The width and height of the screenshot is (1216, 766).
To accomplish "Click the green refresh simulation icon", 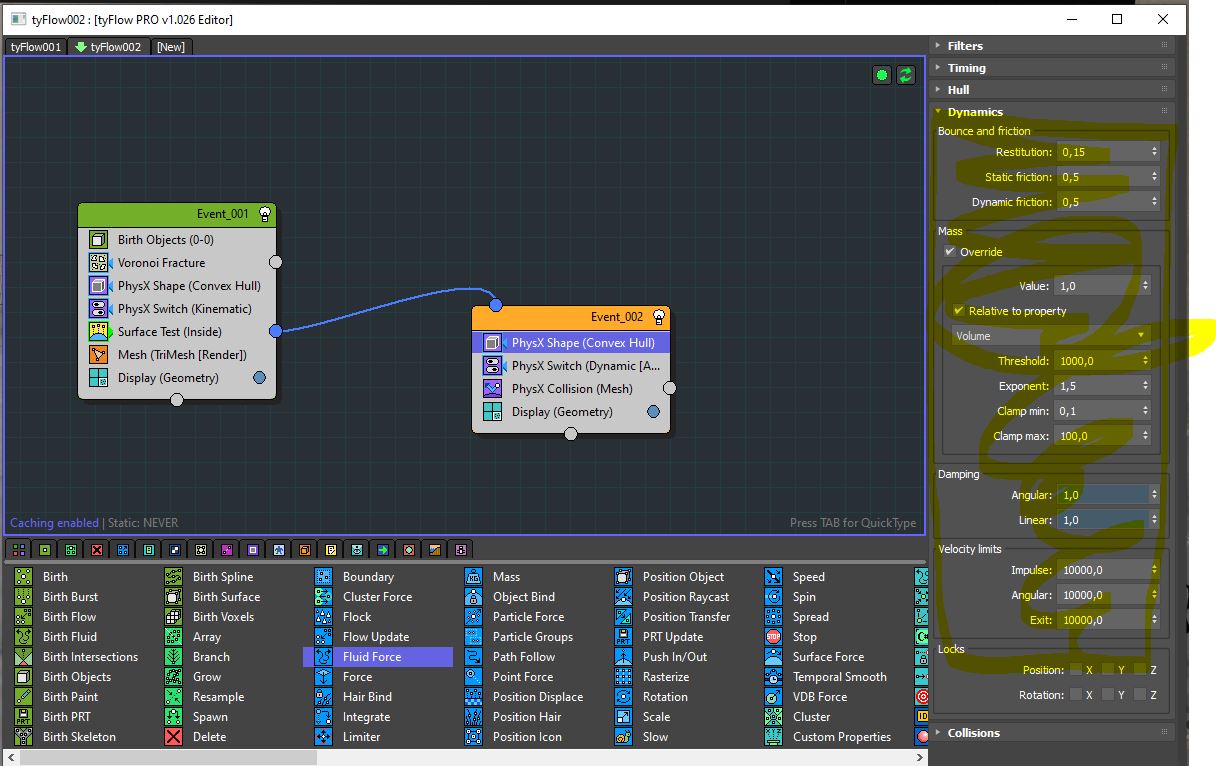I will (x=906, y=75).
